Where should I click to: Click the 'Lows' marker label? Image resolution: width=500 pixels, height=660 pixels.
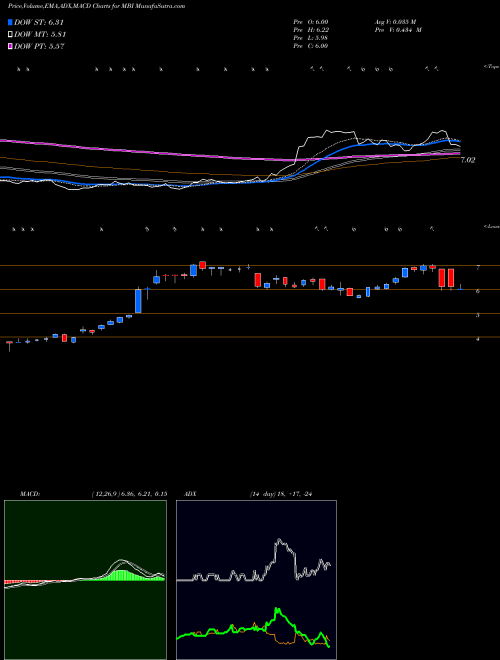(492, 226)
